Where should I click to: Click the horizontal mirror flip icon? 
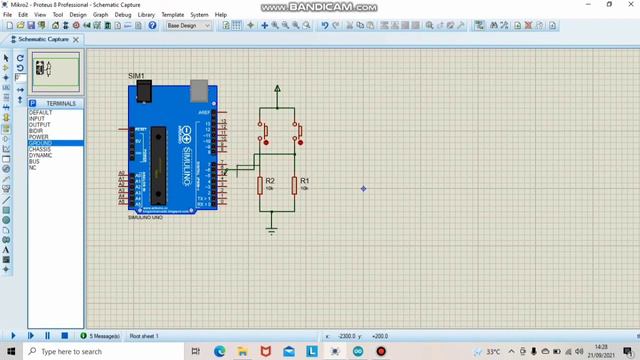click(x=20, y=90)
